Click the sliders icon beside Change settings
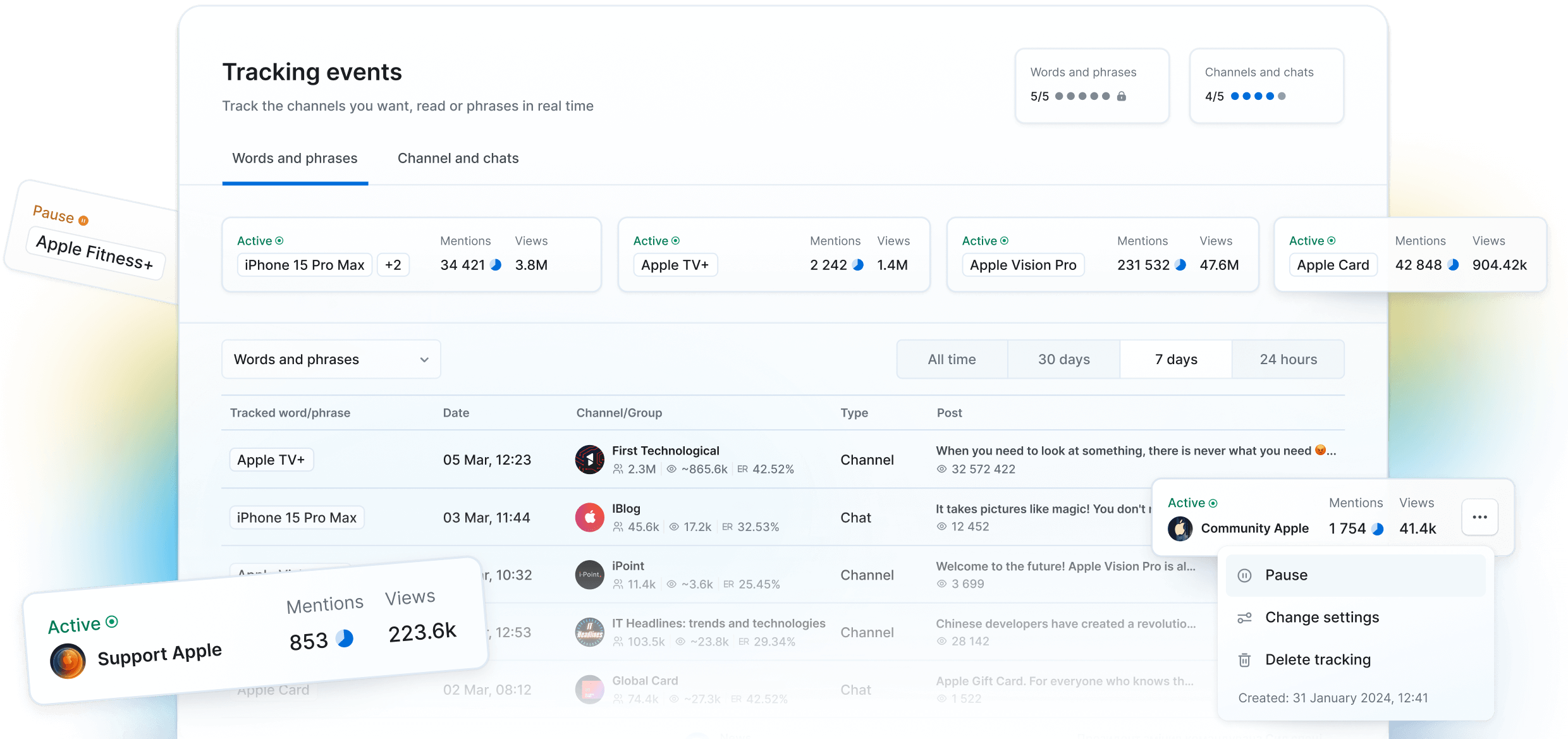 [1244, 618]
